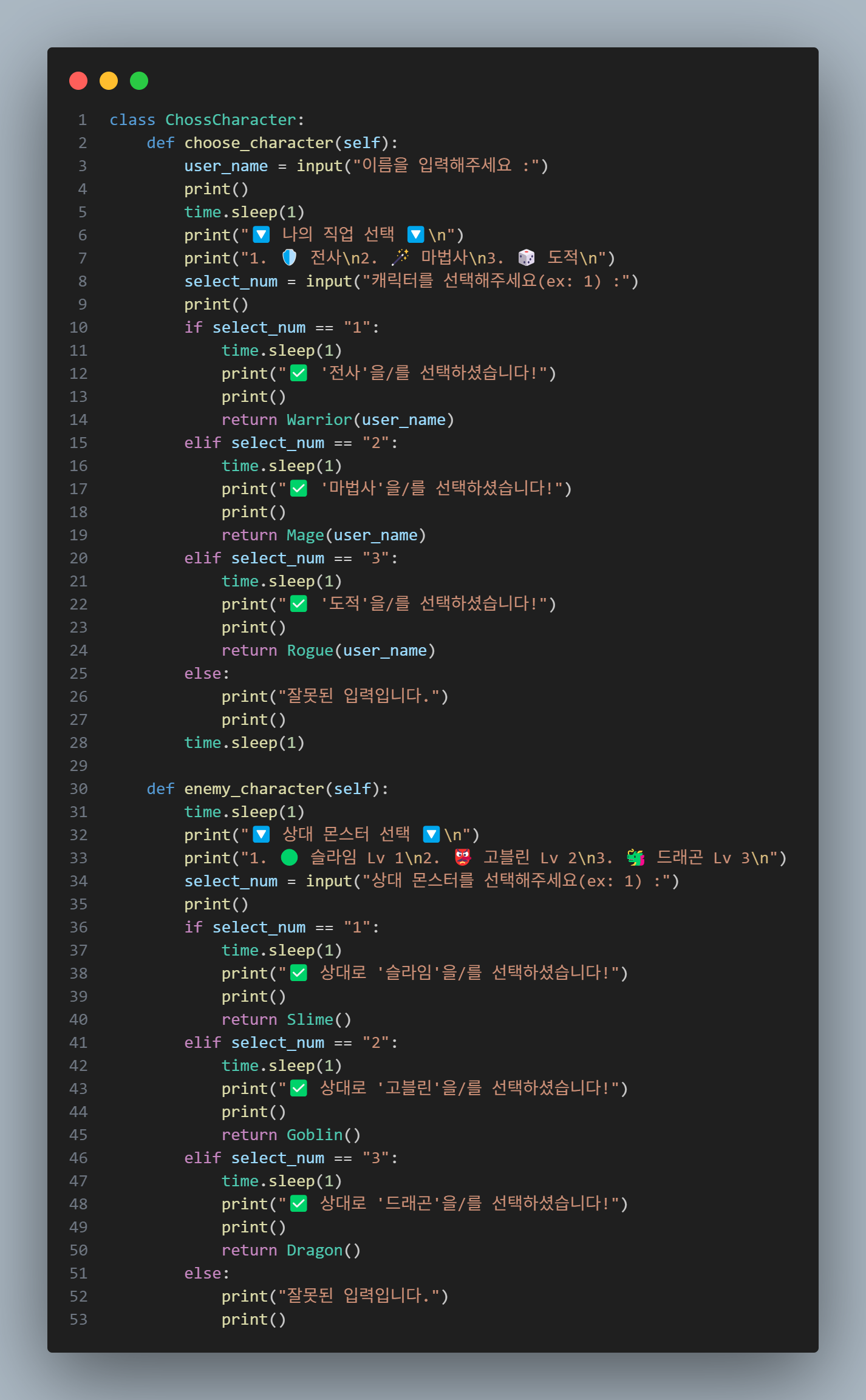Screen dimensions: 866x1400
Task: Click 'Slime' in the return statement
Action: coord(310,1019)
